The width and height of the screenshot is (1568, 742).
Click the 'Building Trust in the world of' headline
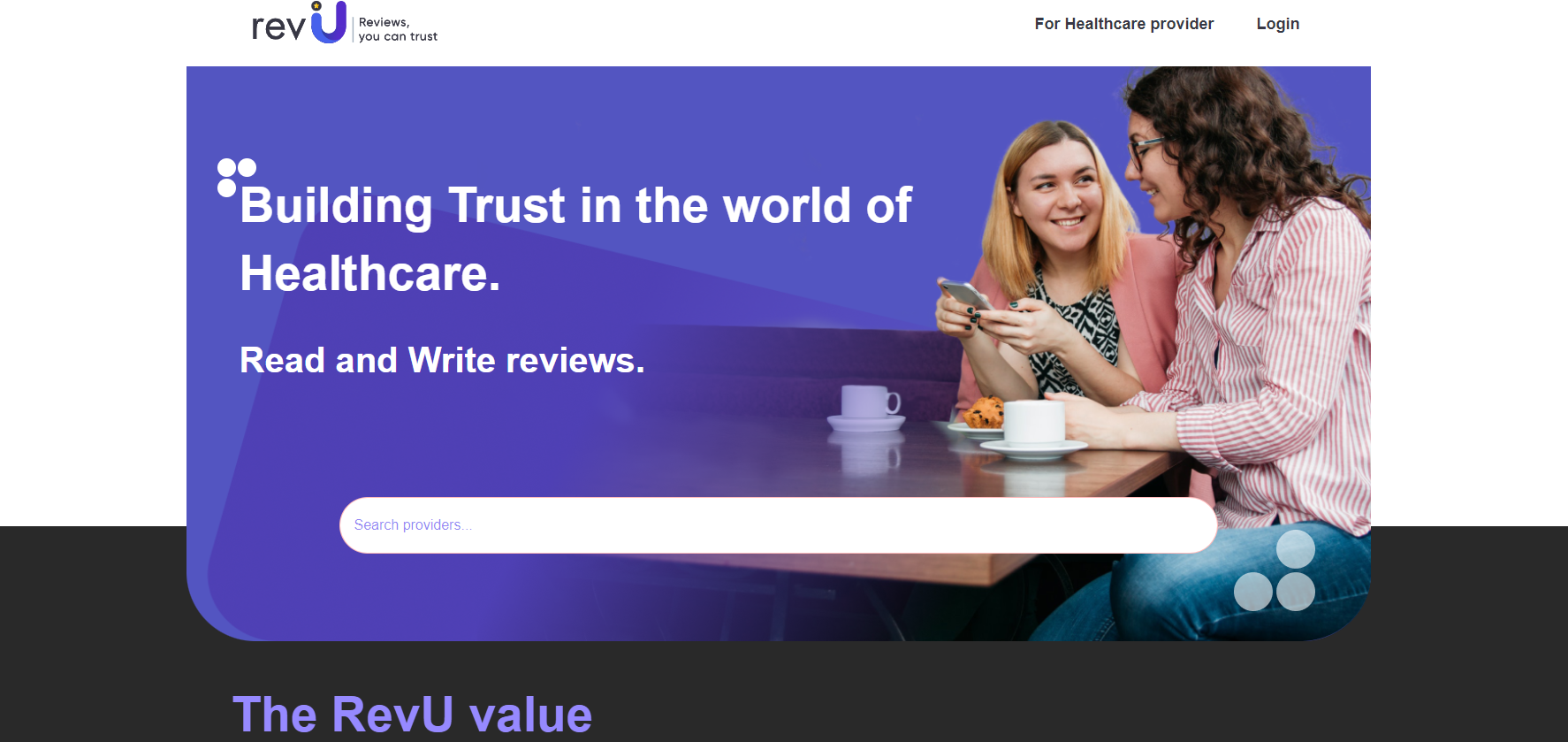click(575, 205)
